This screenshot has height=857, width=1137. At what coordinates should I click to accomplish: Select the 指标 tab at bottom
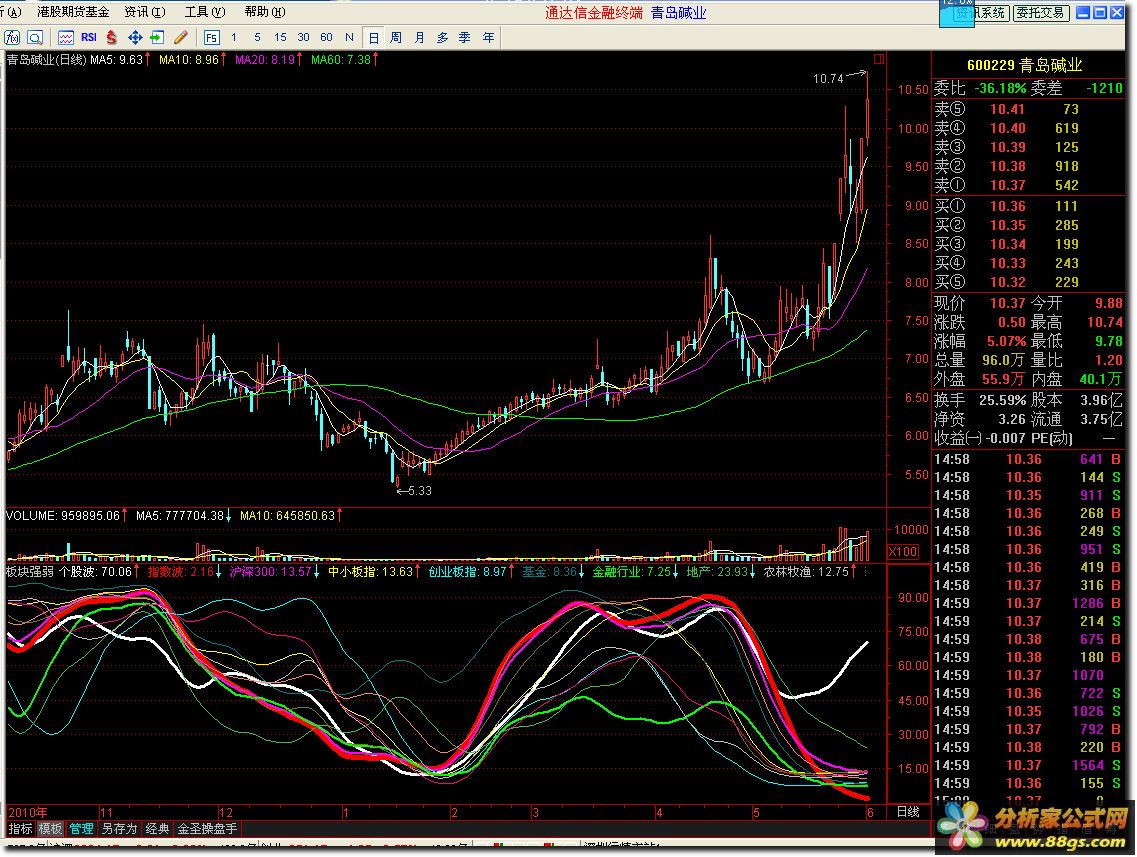(x=20, y=829)
